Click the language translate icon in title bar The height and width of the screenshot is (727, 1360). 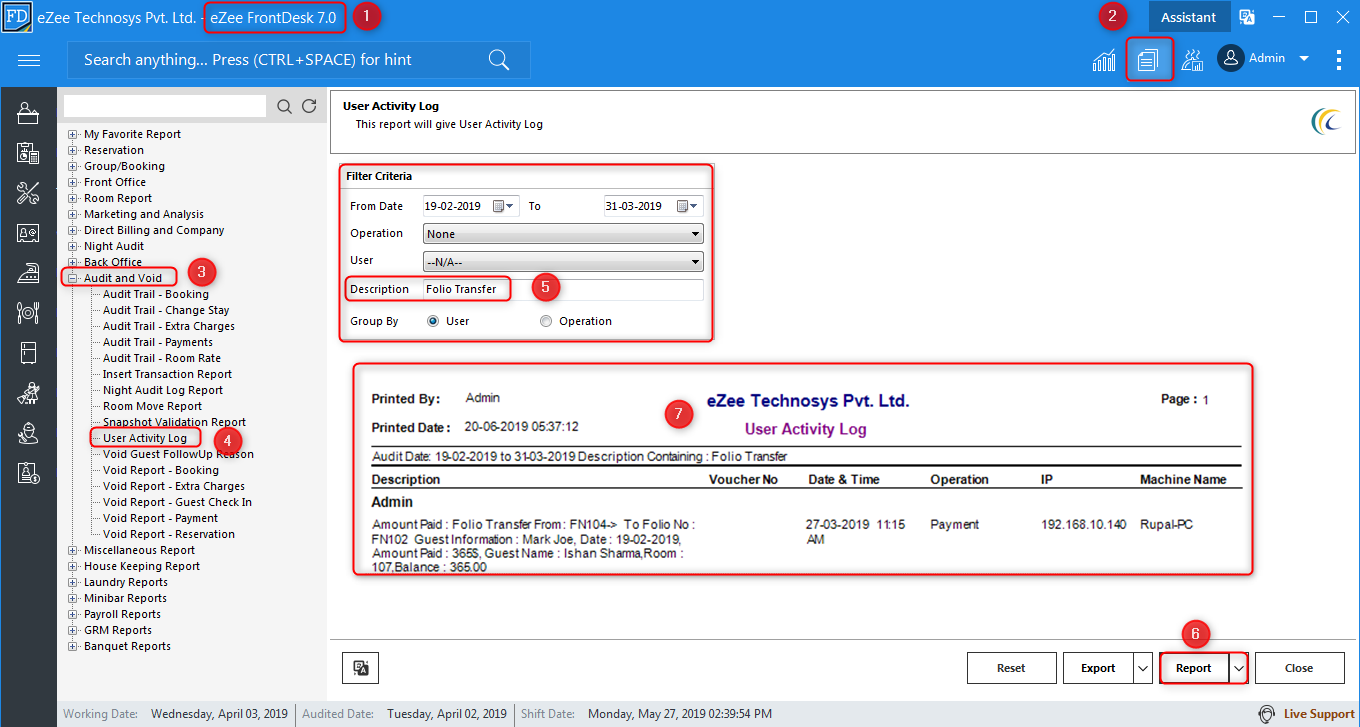[1247, 17]
